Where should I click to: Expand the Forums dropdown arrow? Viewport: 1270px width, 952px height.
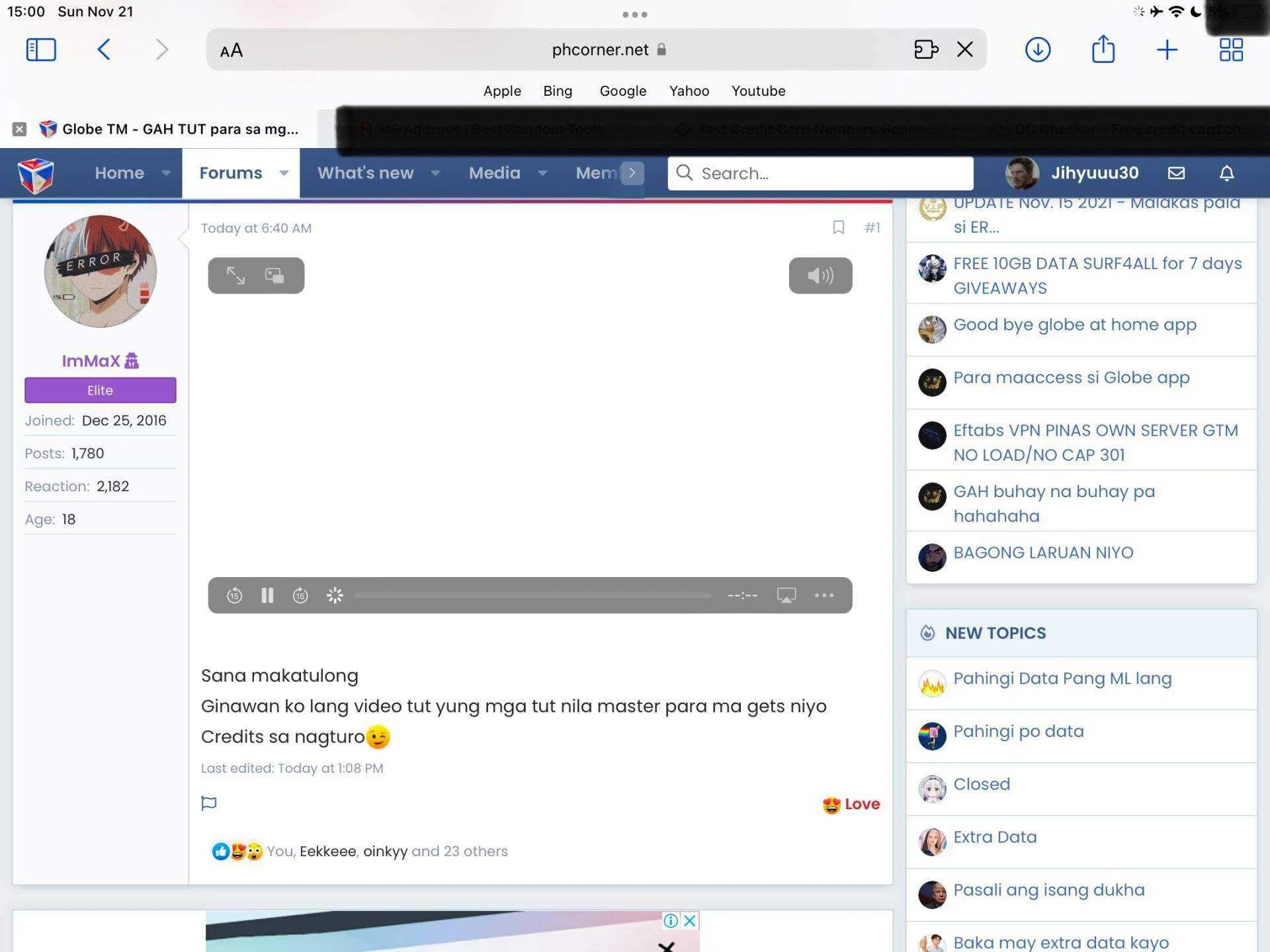[x=284, y=173]
